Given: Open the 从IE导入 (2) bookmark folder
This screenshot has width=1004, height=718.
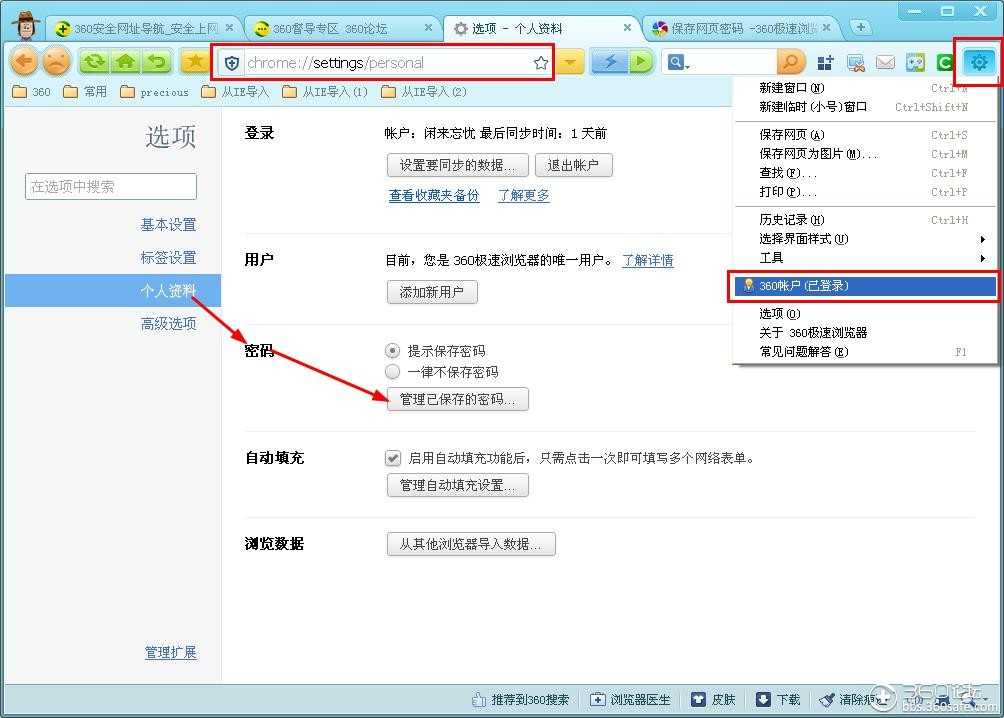Looking at the screenshot, I should click(x=424, y=92).
